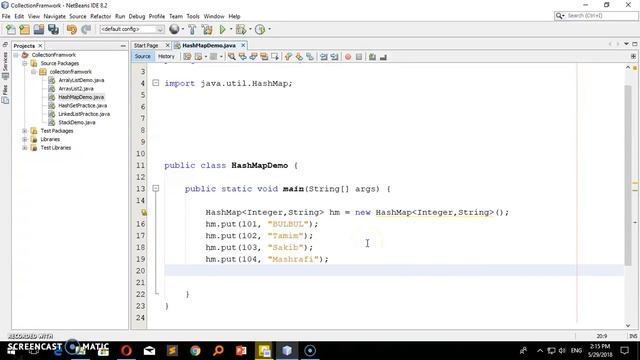Screen dimensions: 640x360
Task: Click the Search input field
Action: click(x=602, y=16)
